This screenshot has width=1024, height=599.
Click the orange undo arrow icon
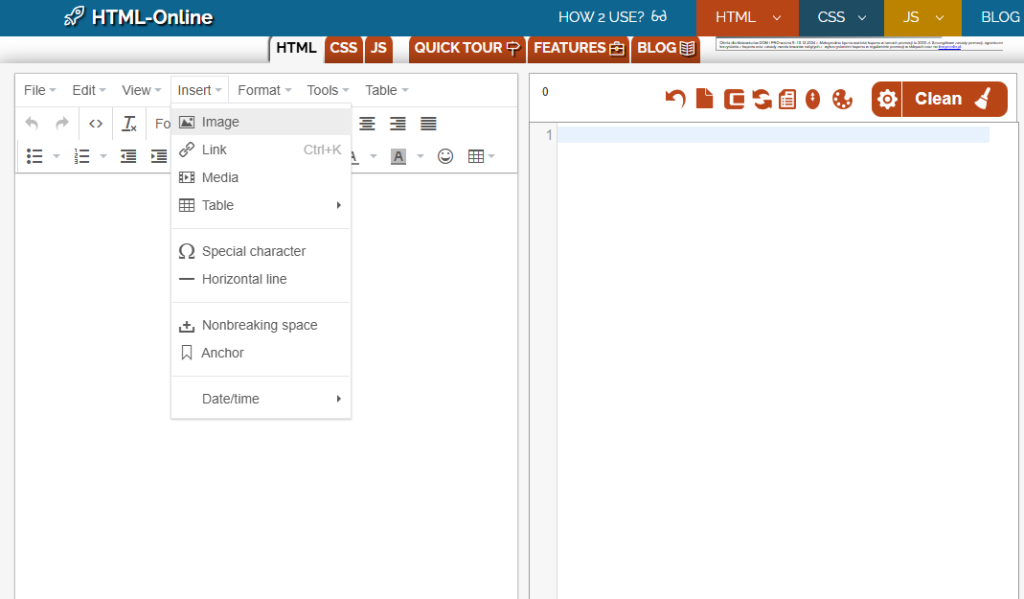coord(676,99)
